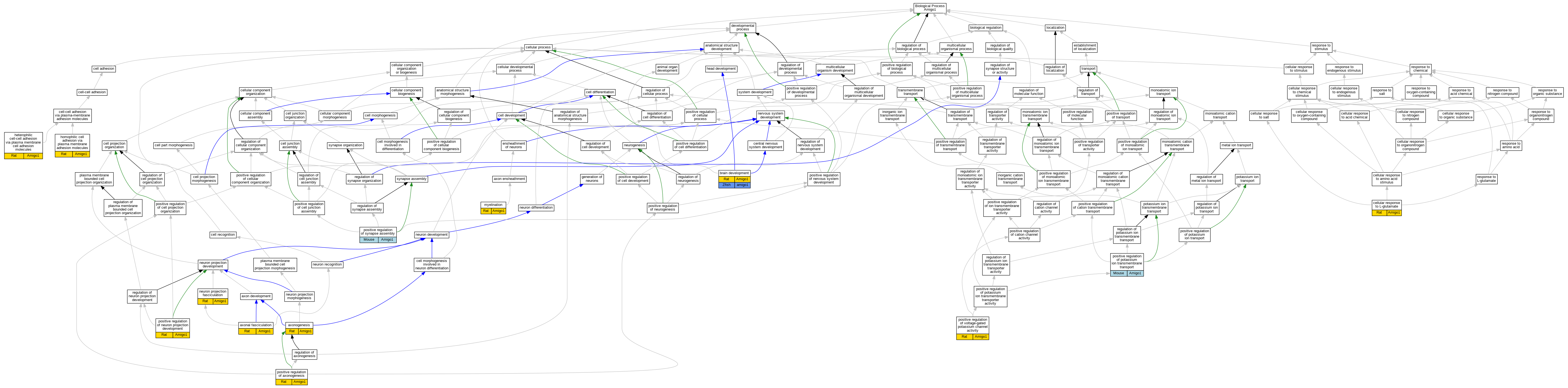The height and width of the screenshot is (388, 1568).
Task: Select the neuron recognition node
Action: click(327, 265)
